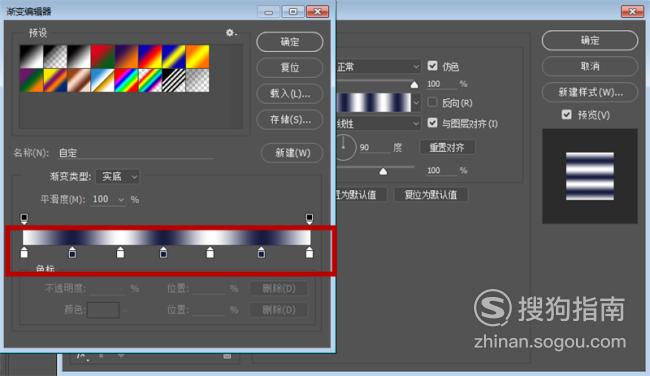Click the scale percentage field showing 100

coord(441,170)
